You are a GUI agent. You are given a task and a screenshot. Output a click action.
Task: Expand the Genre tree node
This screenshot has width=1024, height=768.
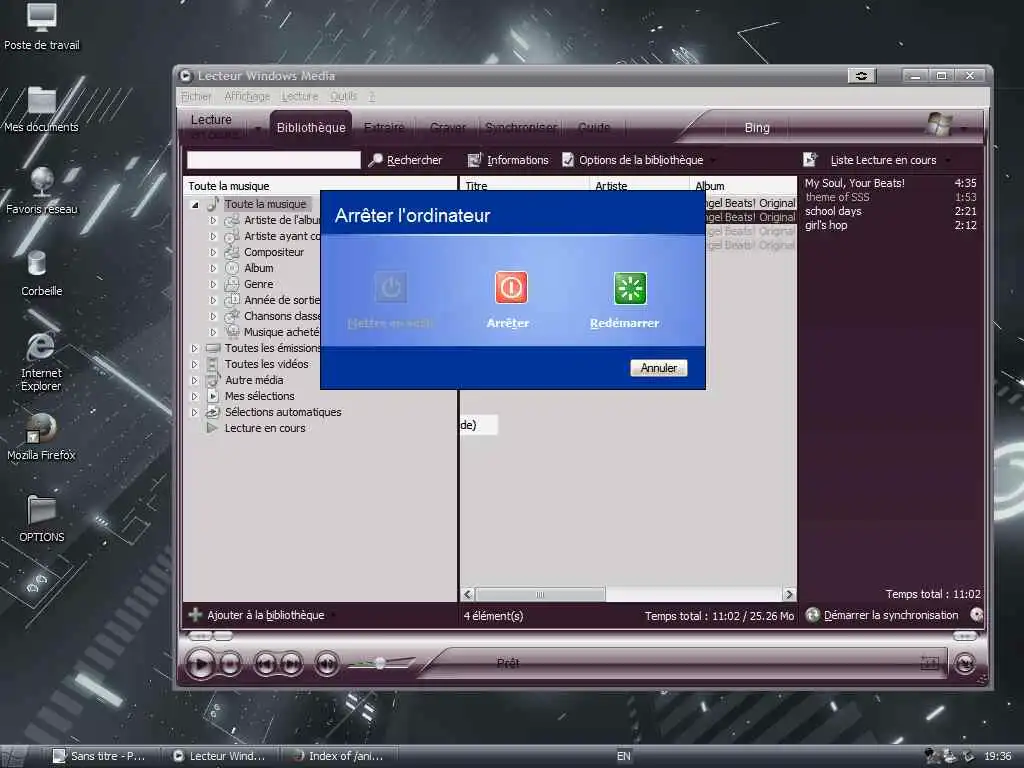coord(213,284)
